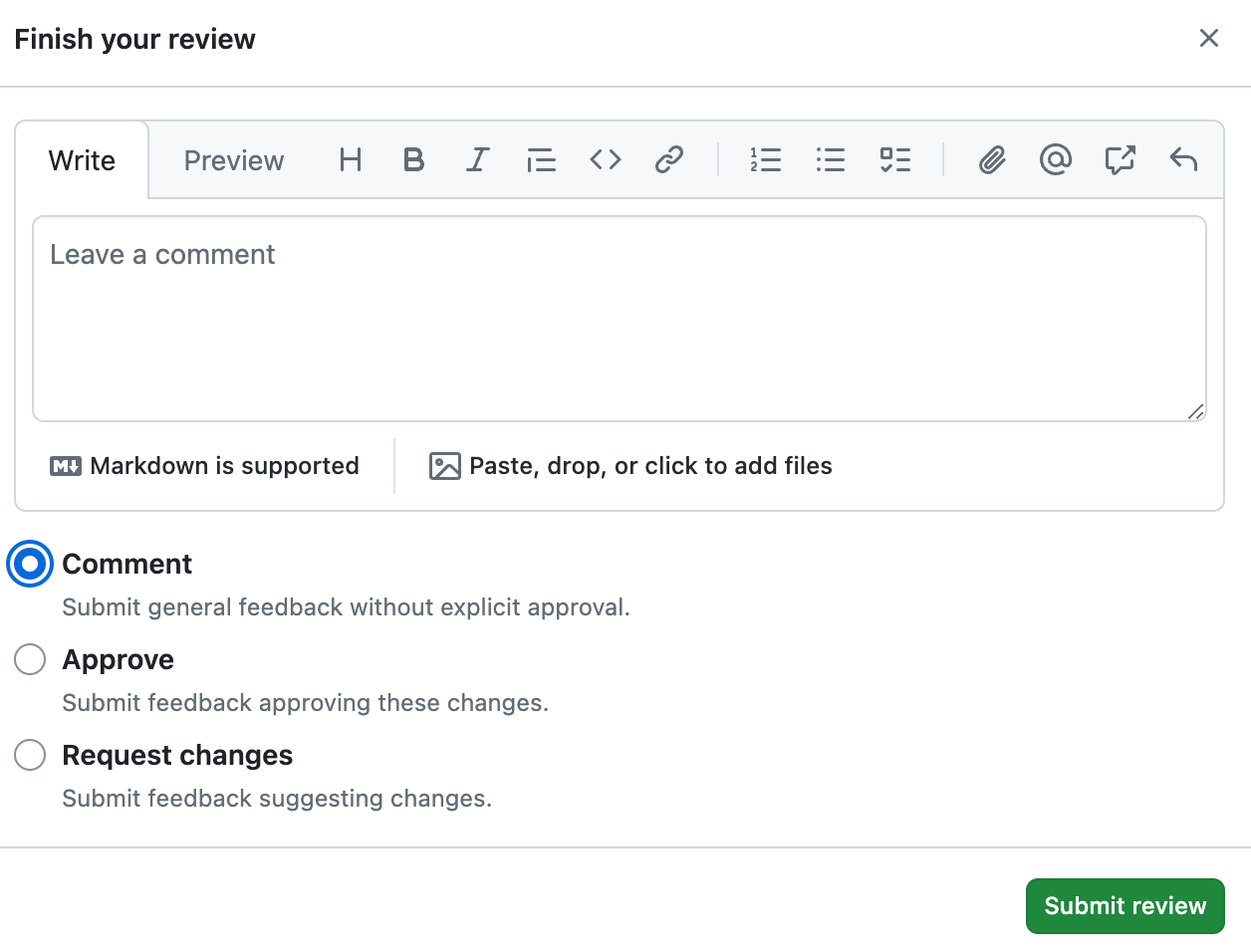Insert code formatting icon
Viewport: 1251px width, 952px height.
pyautogui.click(x=605, y=159)
